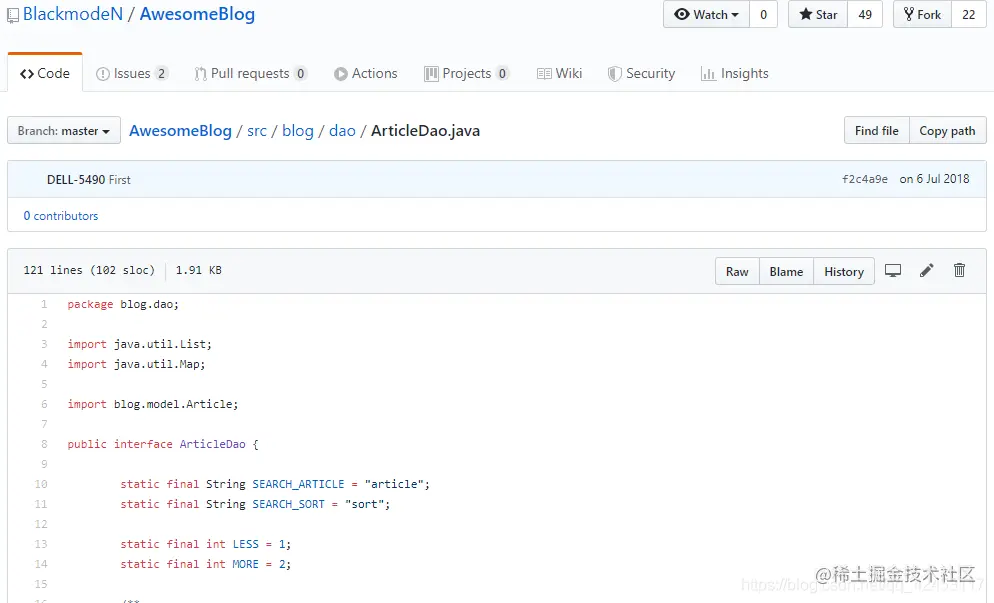Open commit hash f2c4a9e
Image resolution: width=994 pixels, height=603 pixels.
pos(865,179)
